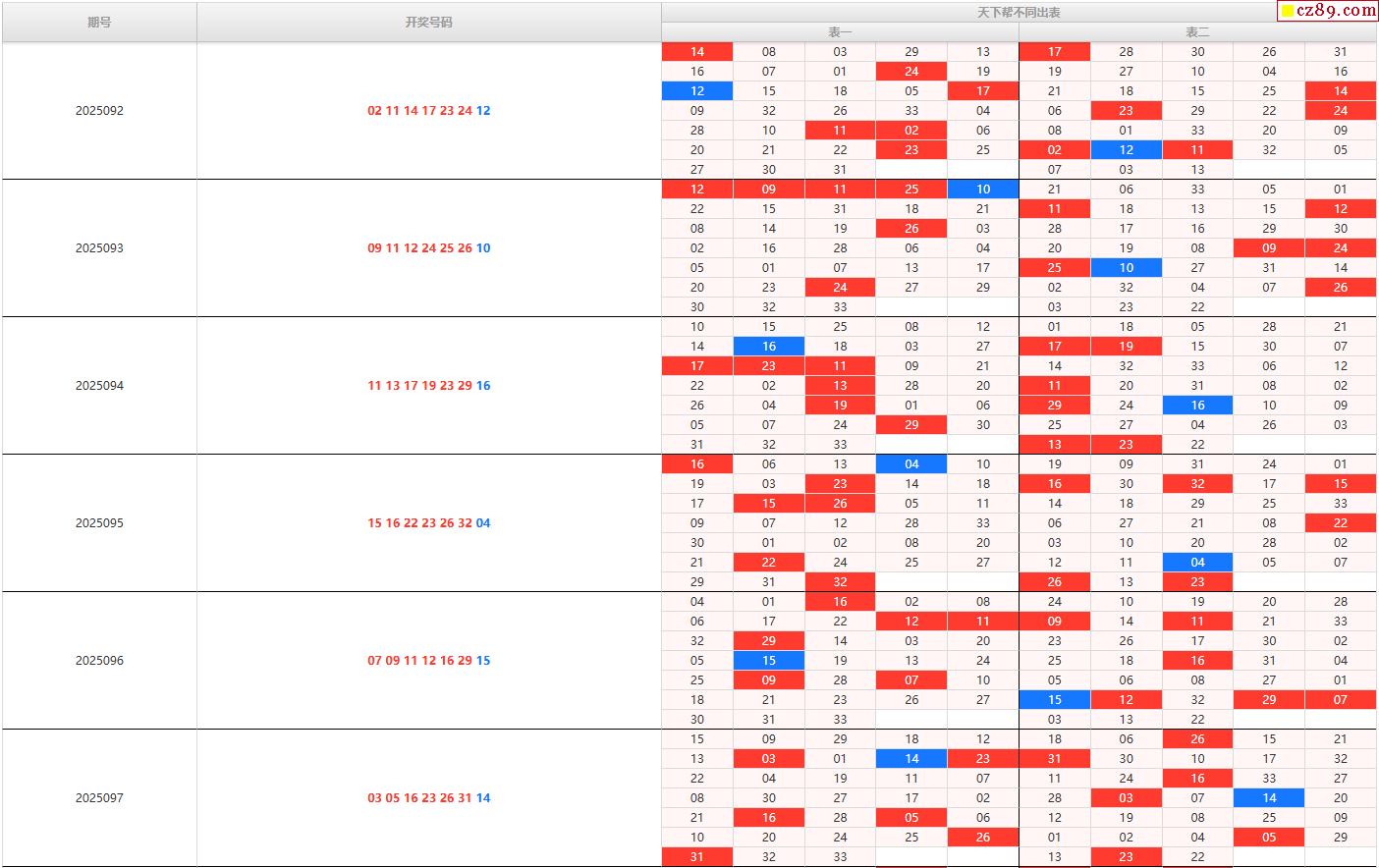Select blue 04 cell in 表一 for period 2025095

pos(911,464)
